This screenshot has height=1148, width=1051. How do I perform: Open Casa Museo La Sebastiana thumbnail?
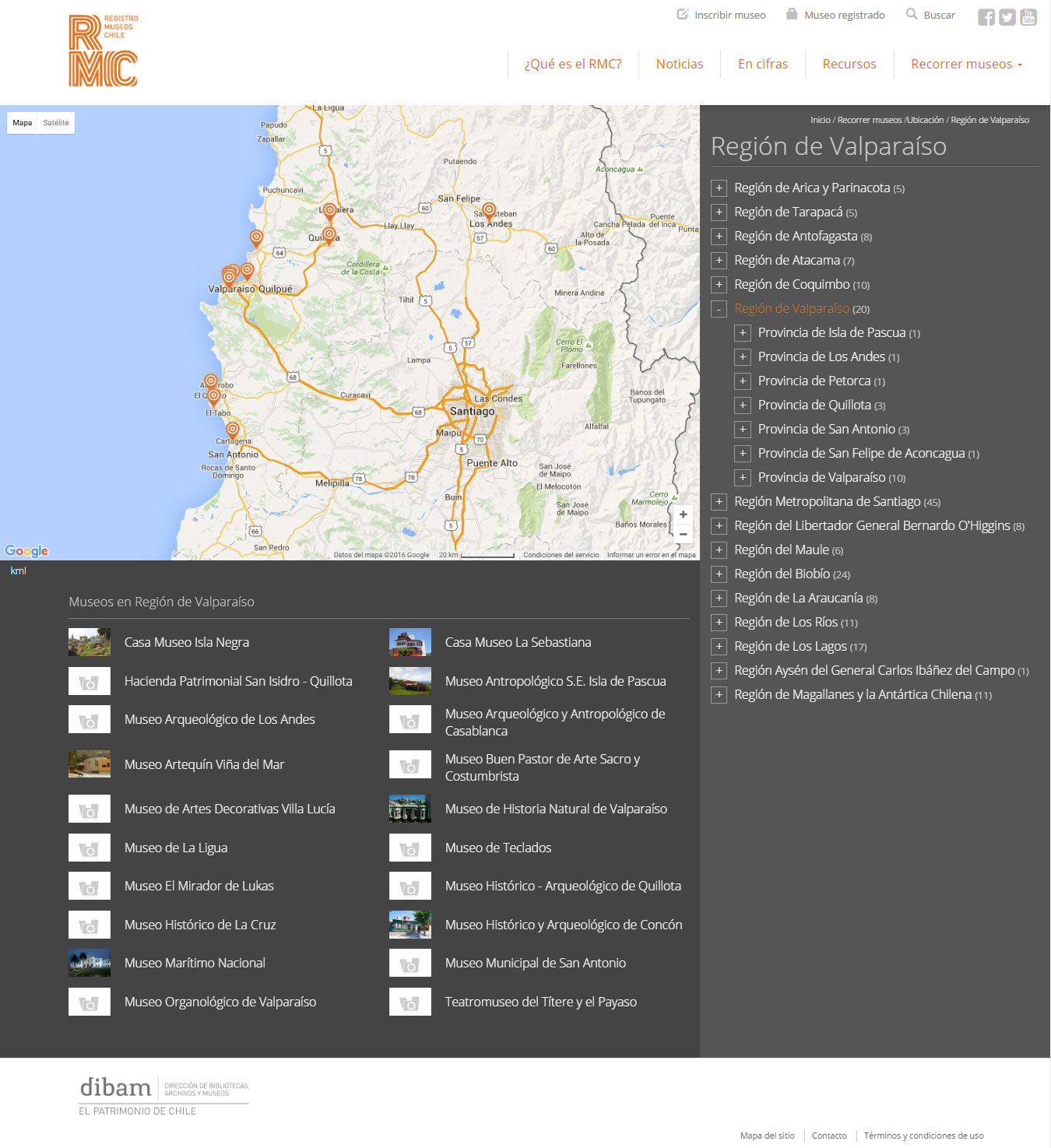click(x=410, y=642)
